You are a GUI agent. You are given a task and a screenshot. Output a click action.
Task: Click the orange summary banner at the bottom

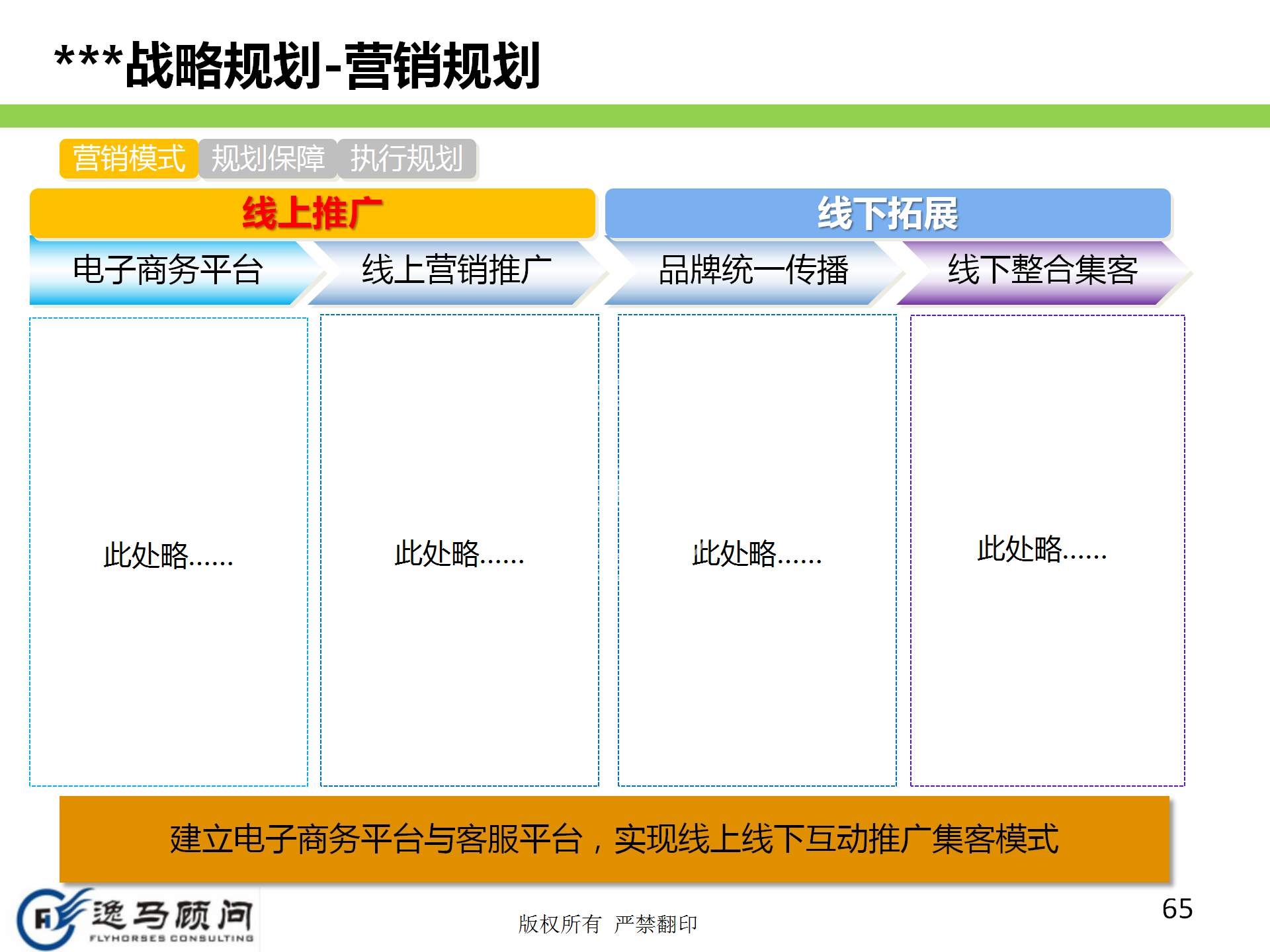(x=614, y=839)
